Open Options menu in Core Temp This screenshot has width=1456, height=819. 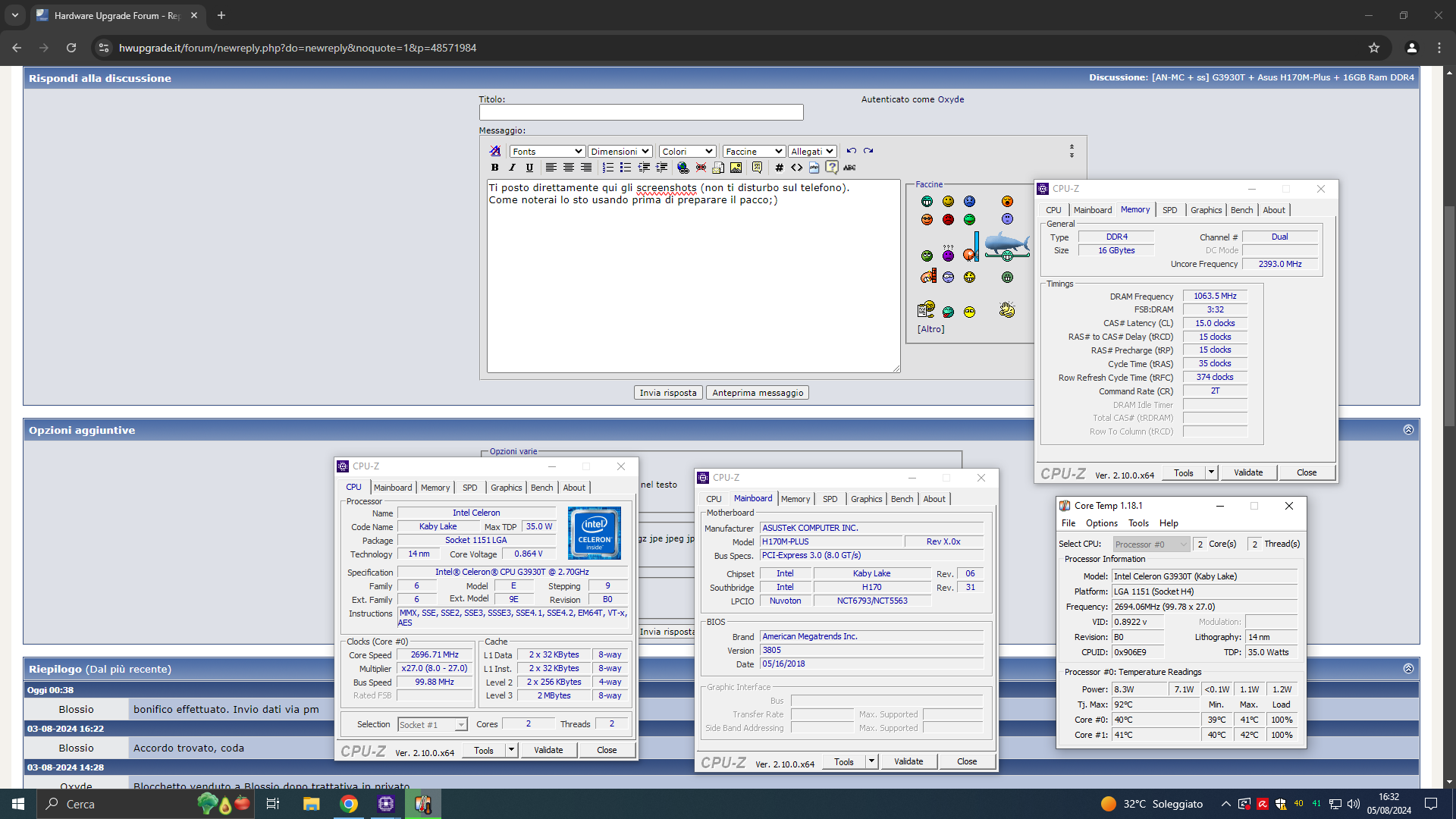1101,523
